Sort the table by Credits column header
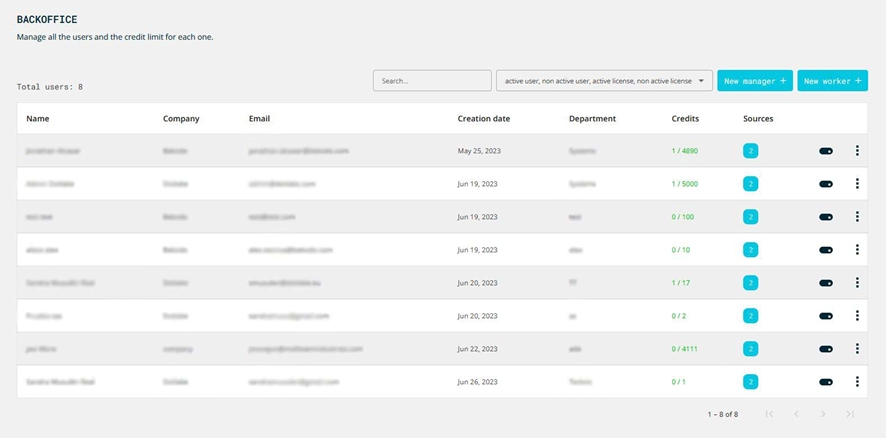The width and height of the screenshot is (886, 438). (x=685, y=119)
